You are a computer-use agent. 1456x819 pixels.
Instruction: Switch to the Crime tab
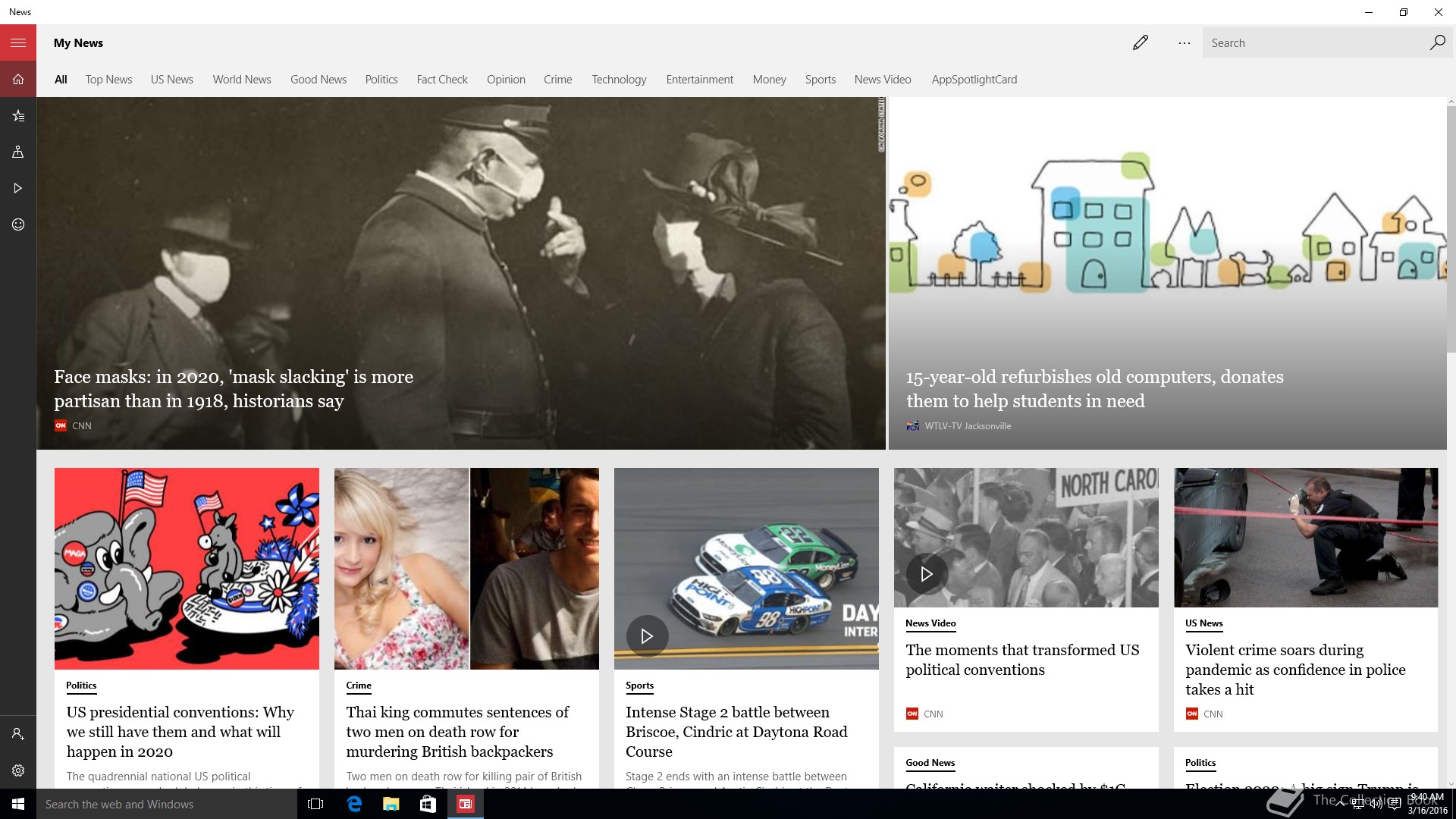558,80
